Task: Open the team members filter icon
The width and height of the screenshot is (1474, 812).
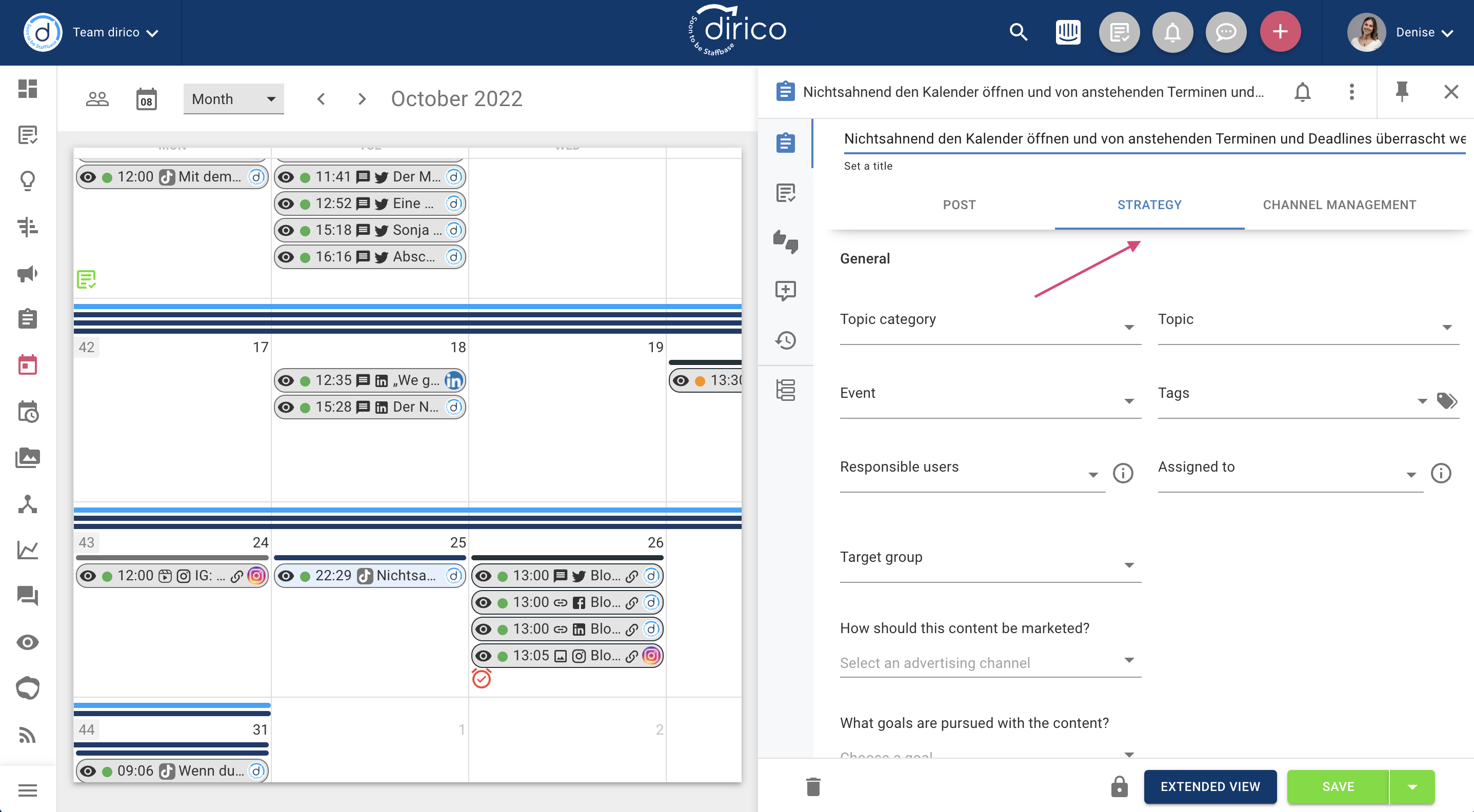Action: coord(97,99)
